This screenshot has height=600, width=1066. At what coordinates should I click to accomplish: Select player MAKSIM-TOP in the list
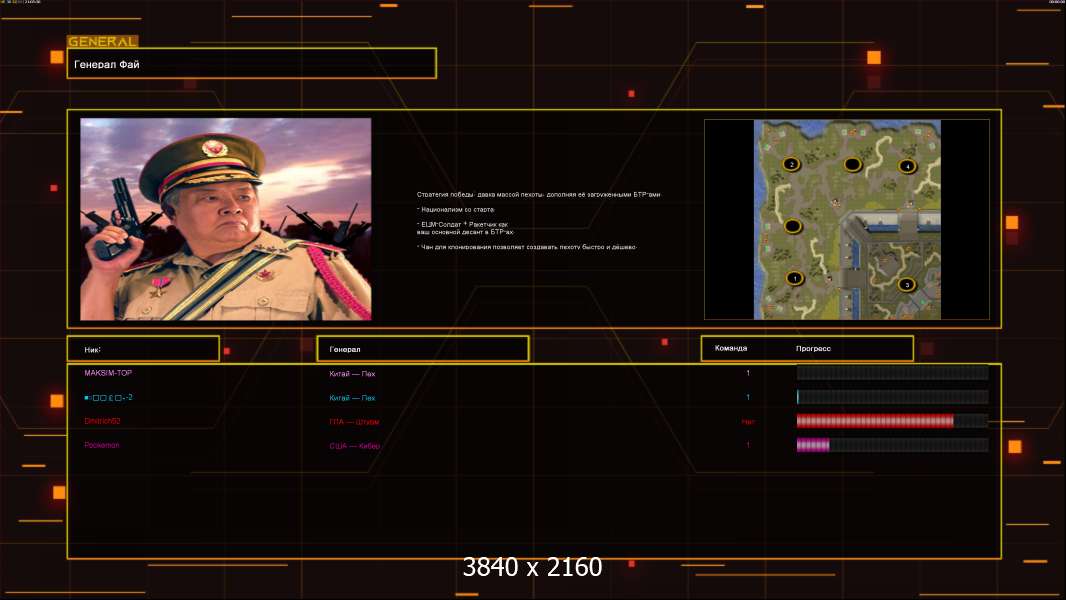[x=108, y=373]
